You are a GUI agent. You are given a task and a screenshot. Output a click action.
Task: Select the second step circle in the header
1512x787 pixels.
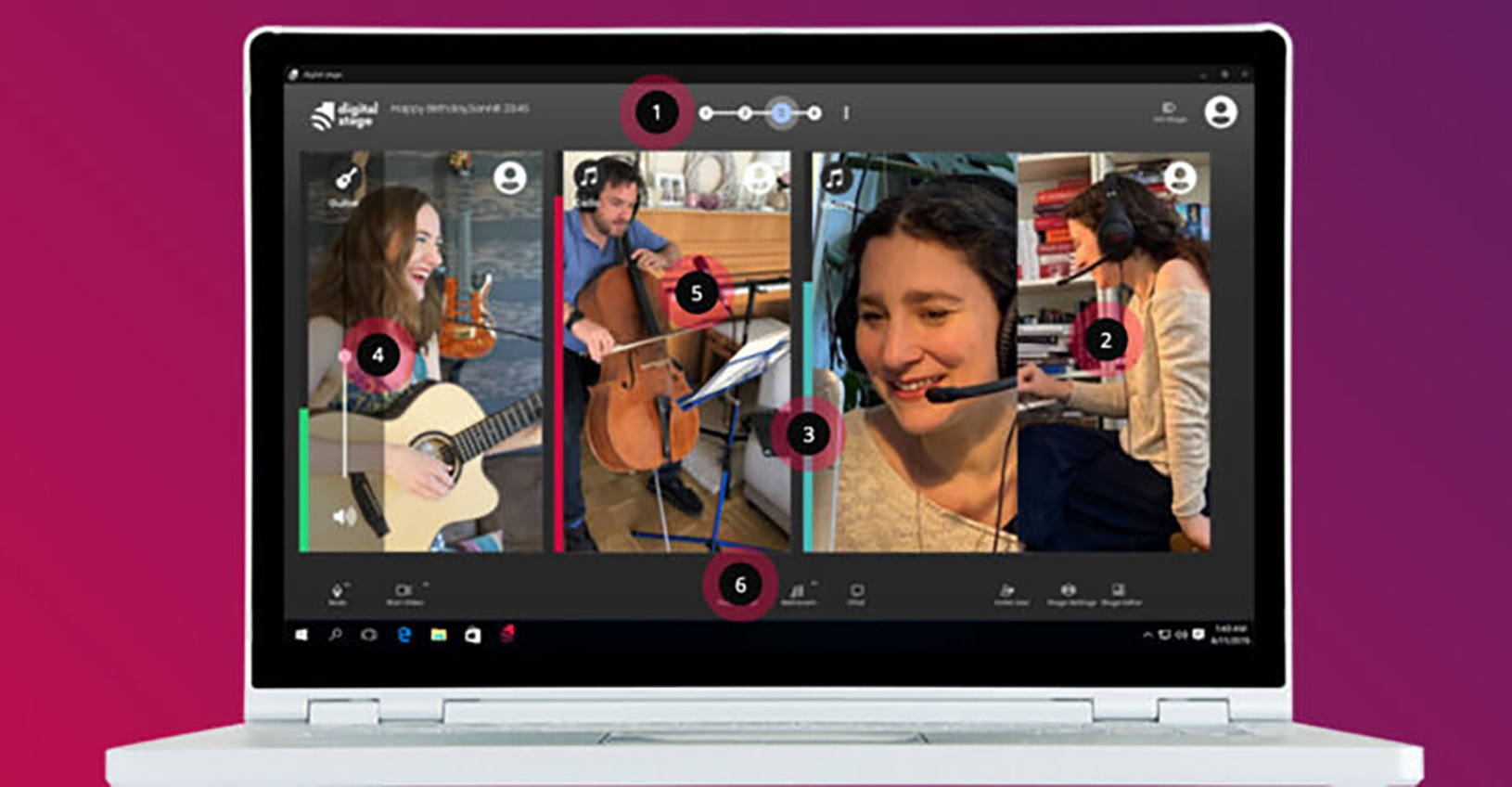(745, 113)
